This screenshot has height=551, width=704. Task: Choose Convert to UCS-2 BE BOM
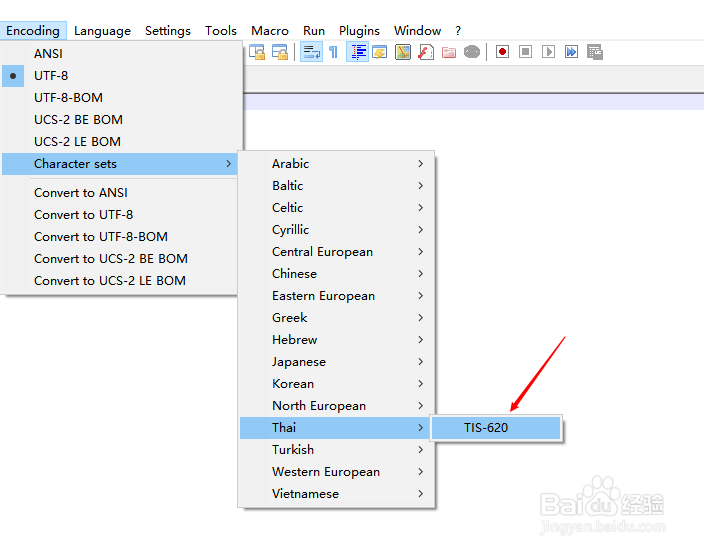(x=120, y=259)
